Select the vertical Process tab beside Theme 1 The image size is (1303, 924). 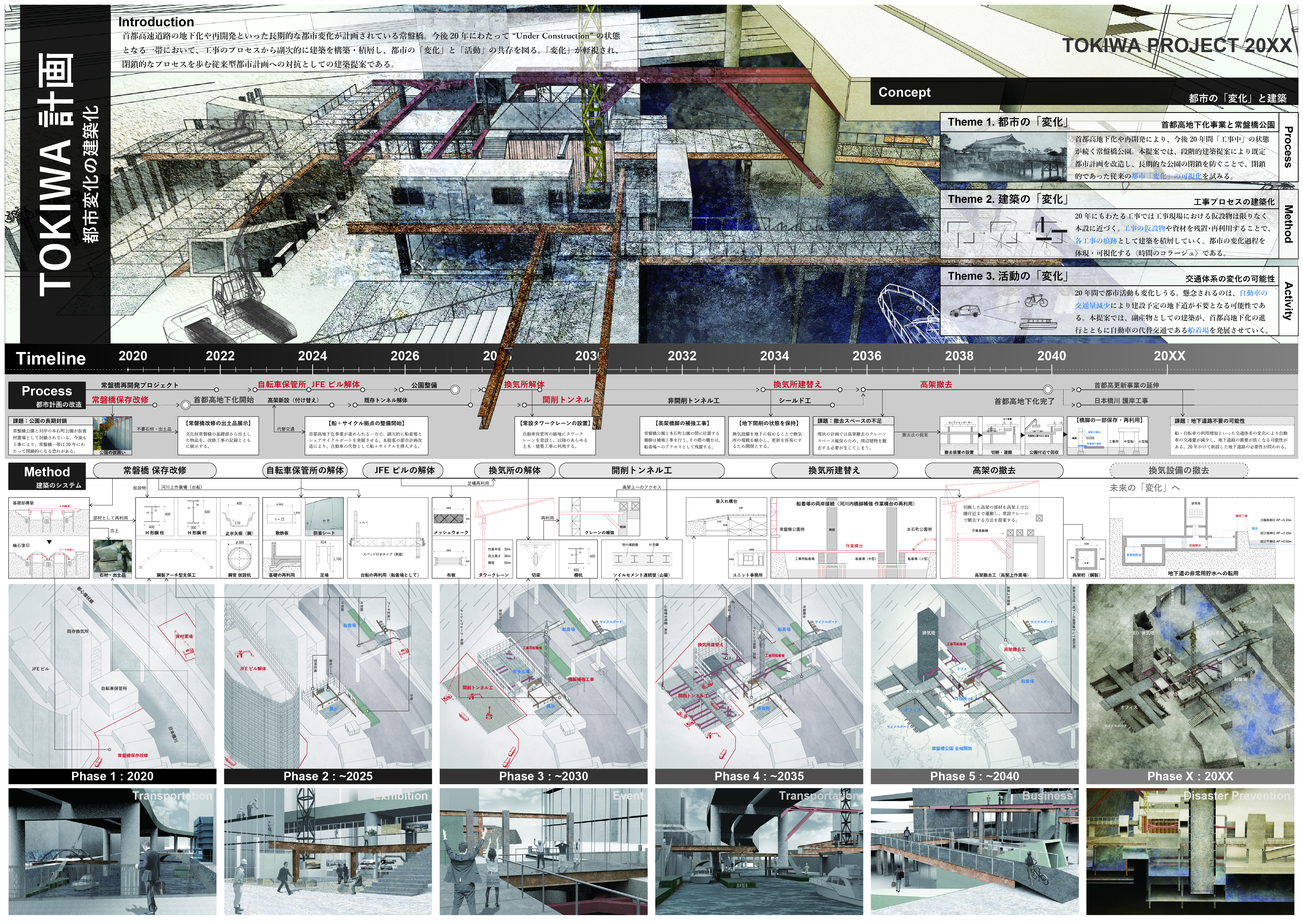[1288, 147]
